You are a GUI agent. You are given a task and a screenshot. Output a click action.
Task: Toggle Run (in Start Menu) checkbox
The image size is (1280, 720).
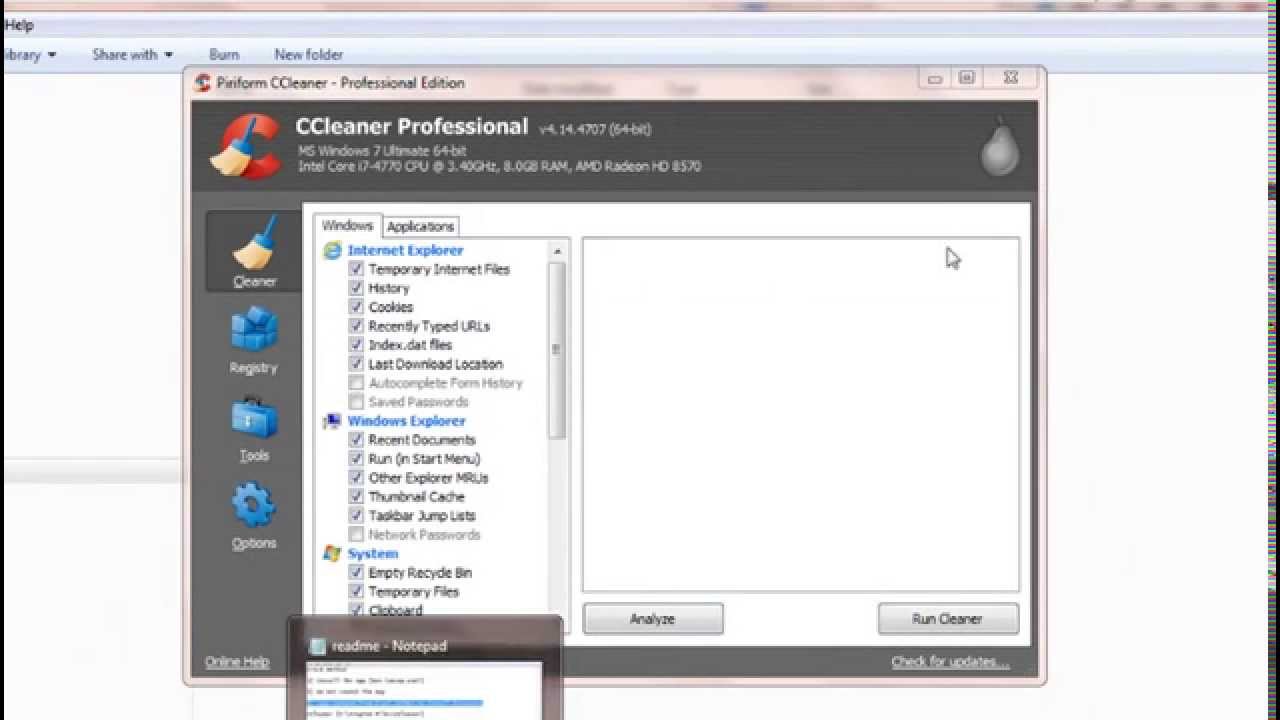pyautogui.click(x=356, y=459)
